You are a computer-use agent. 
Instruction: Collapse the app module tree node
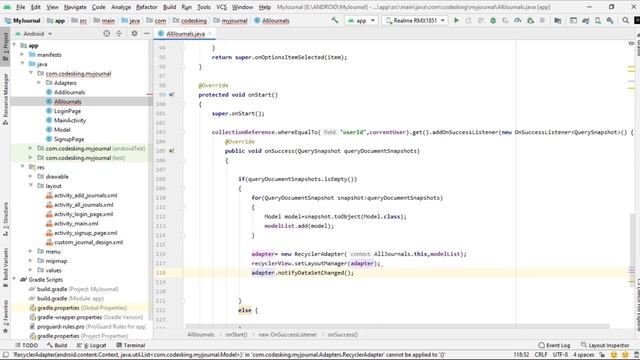coord(15,45)
